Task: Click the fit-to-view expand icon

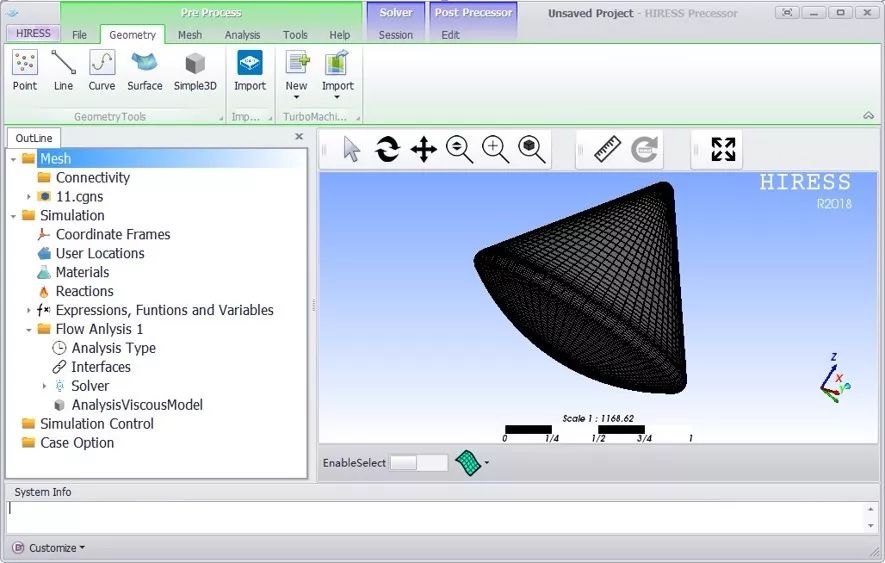Action: (x=723, y=150)
